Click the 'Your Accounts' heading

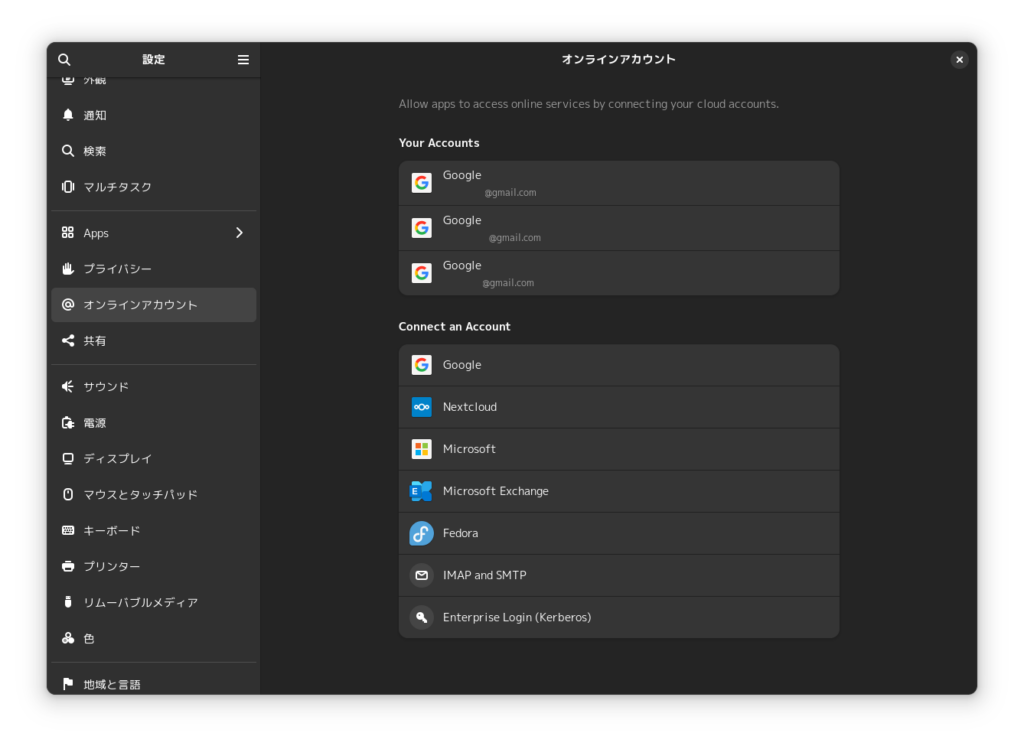click(439, 143)
